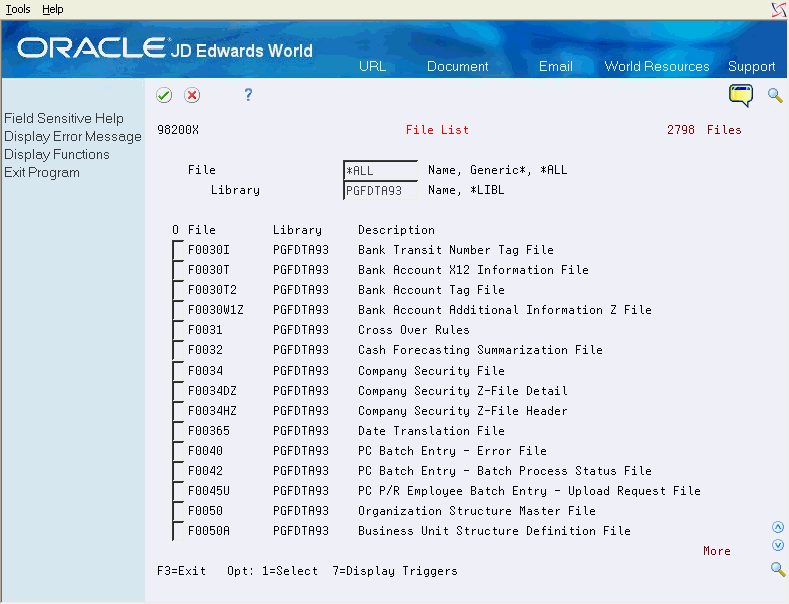This screenshot has width=789, height=604.
Task: Click the top-right window corner icon
Action: [779, 10]
